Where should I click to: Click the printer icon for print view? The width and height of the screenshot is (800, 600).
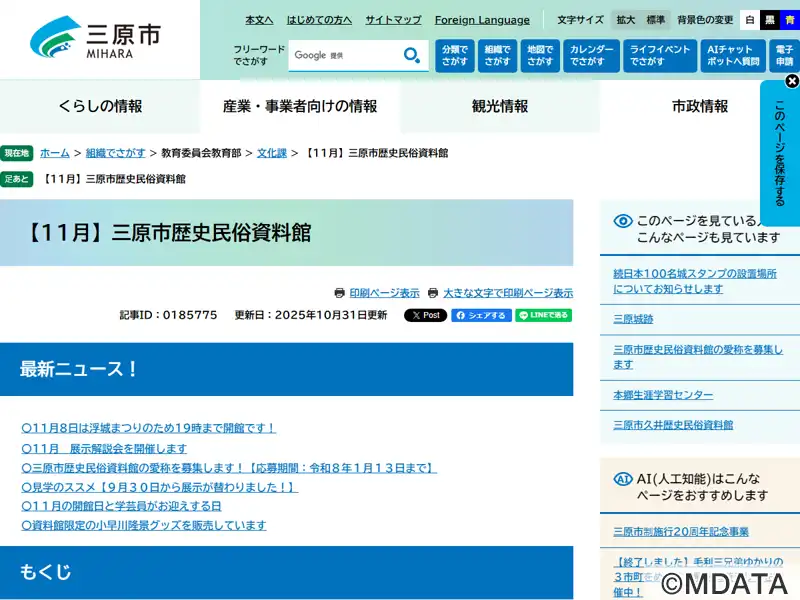pyautogui.click(x=340, y=293)
